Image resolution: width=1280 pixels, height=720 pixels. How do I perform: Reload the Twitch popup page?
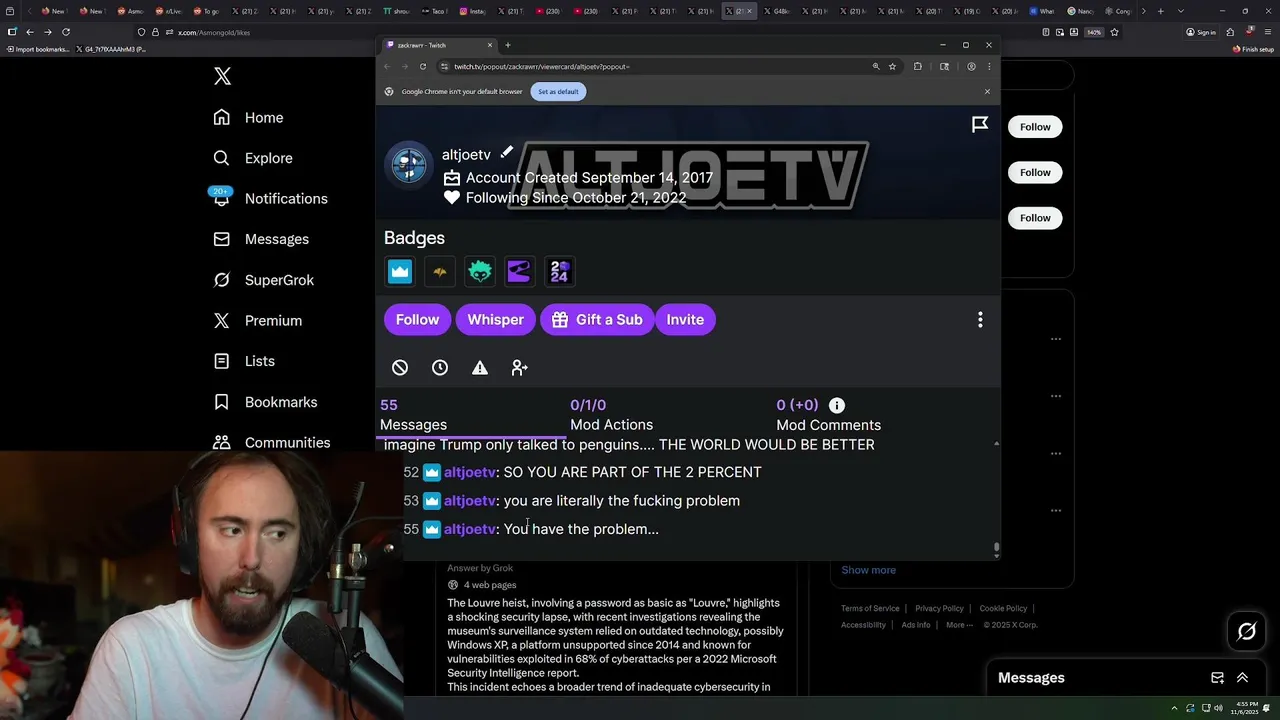(x=423, y=66)
